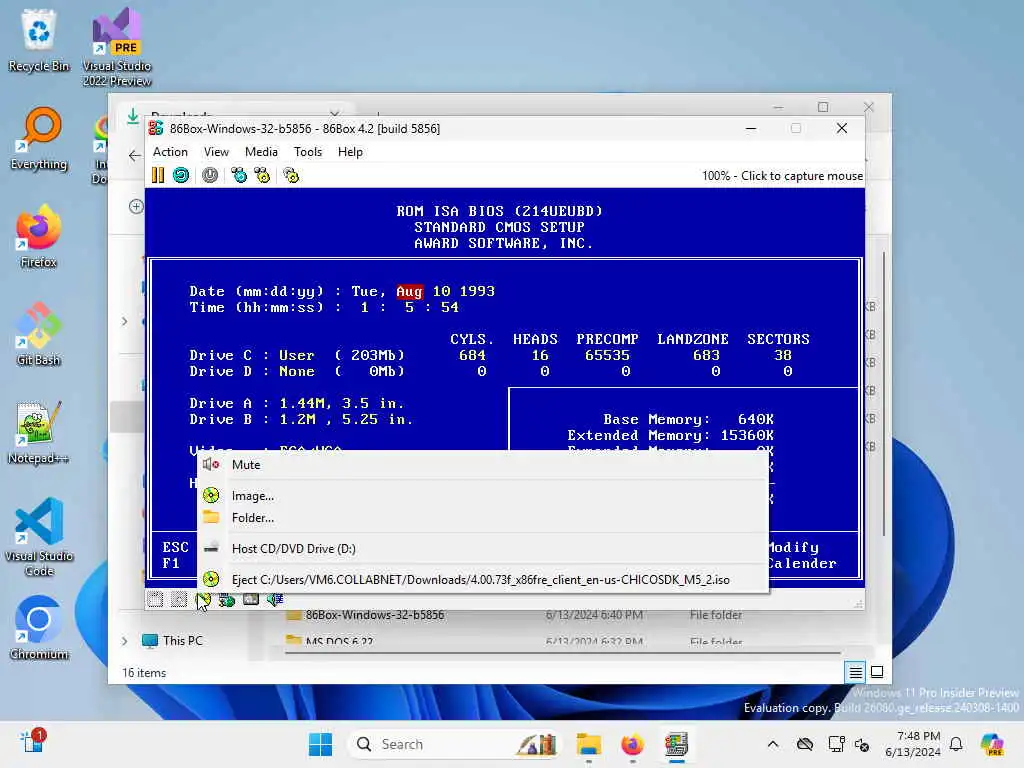The height and width of the screenshot is (768, 1024).
Task: Click '6/13/2024 6:40 PM' date cell
Action: pos(594,615)
